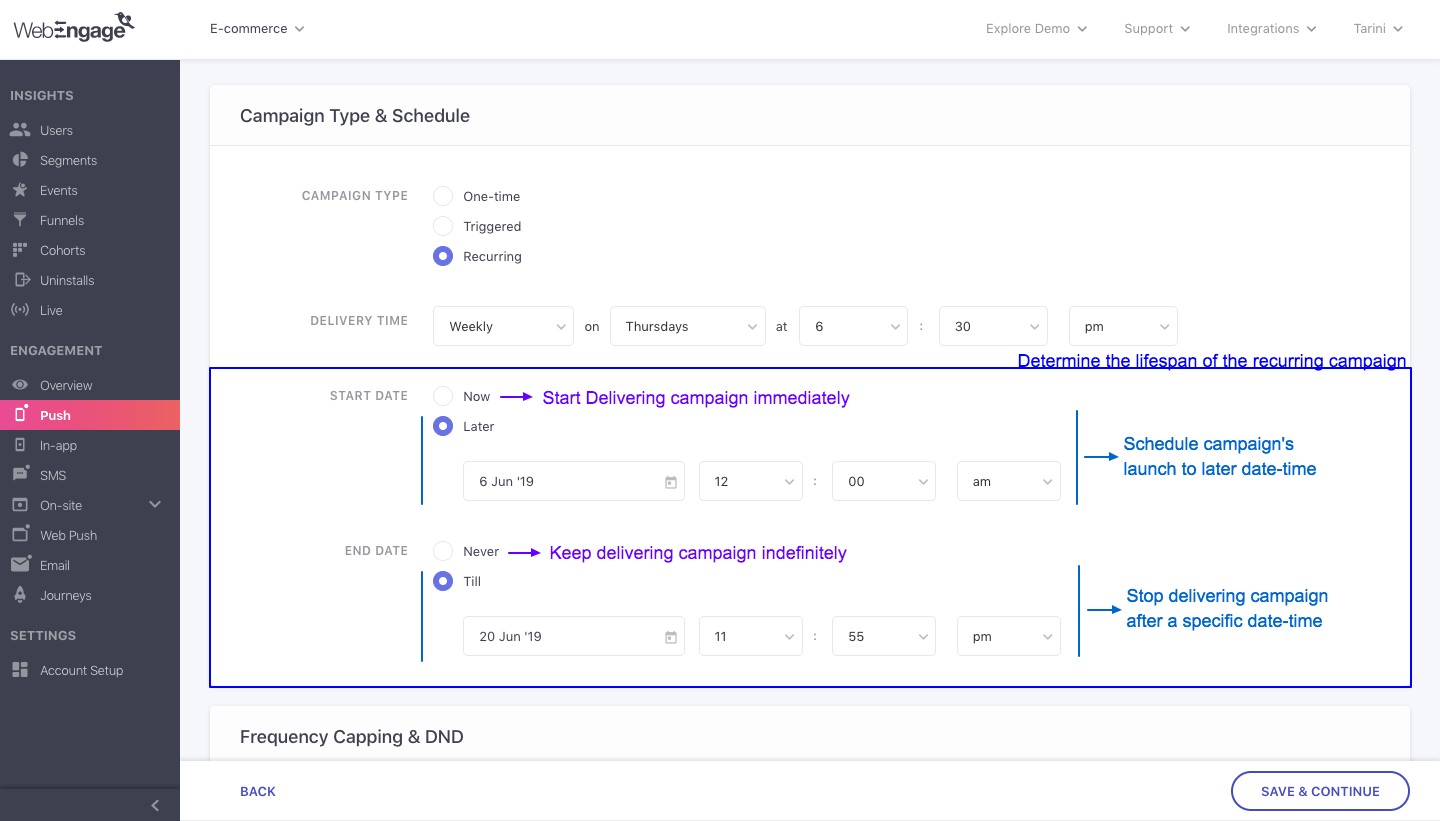Click the Frequency Capping & DND heading

352,737
